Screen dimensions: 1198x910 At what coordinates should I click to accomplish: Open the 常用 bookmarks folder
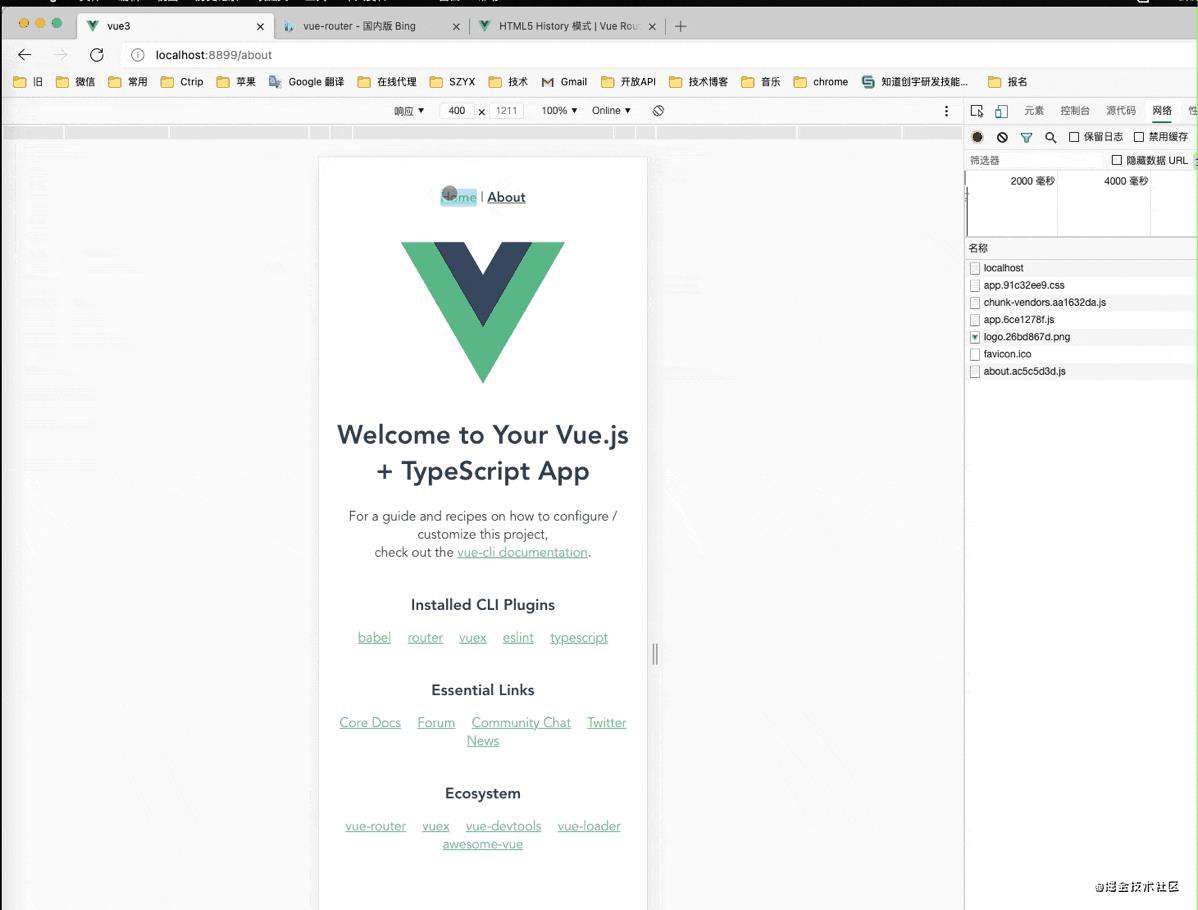(x=128, y=82)
